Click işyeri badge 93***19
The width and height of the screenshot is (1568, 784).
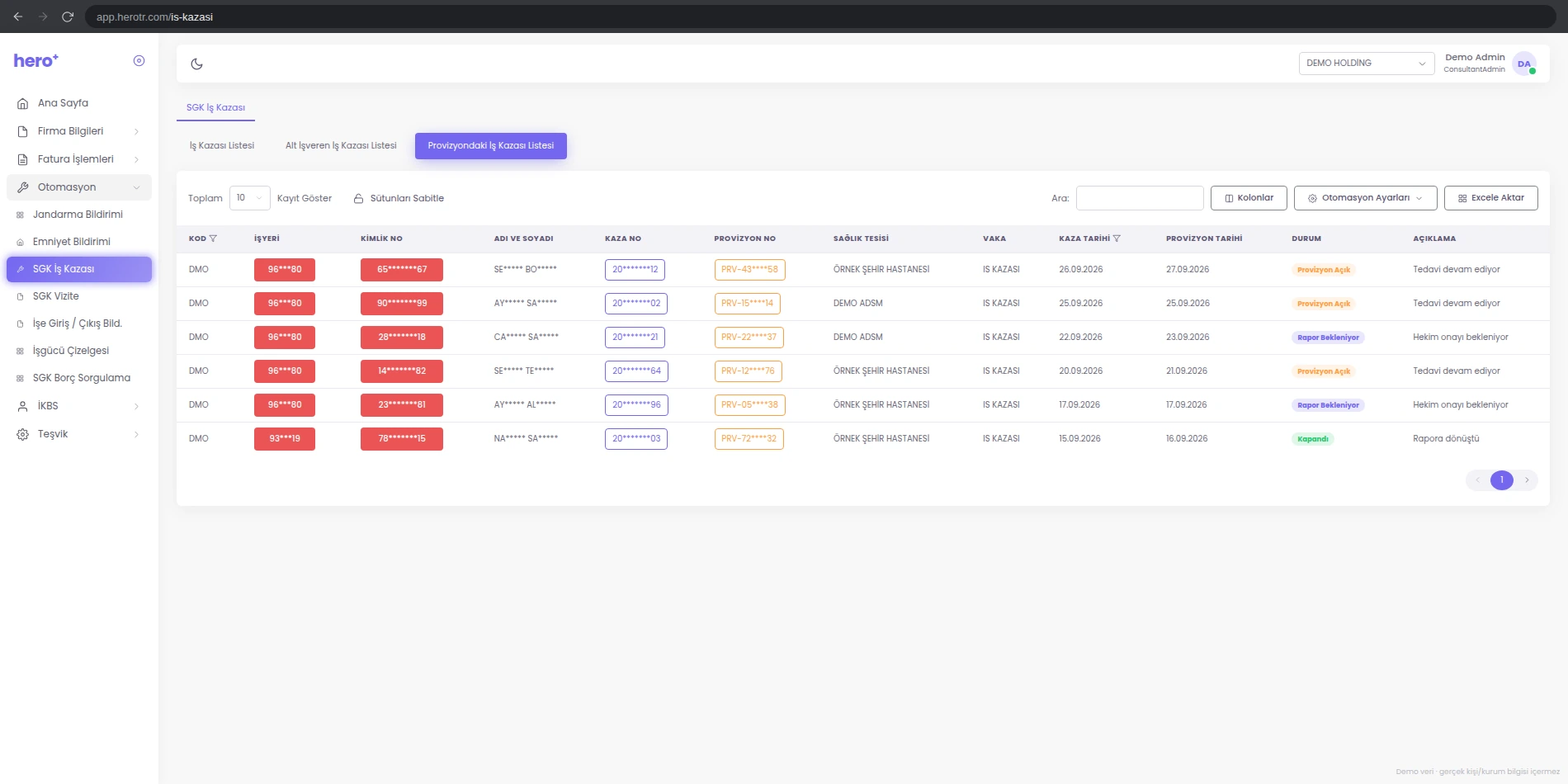285,439
